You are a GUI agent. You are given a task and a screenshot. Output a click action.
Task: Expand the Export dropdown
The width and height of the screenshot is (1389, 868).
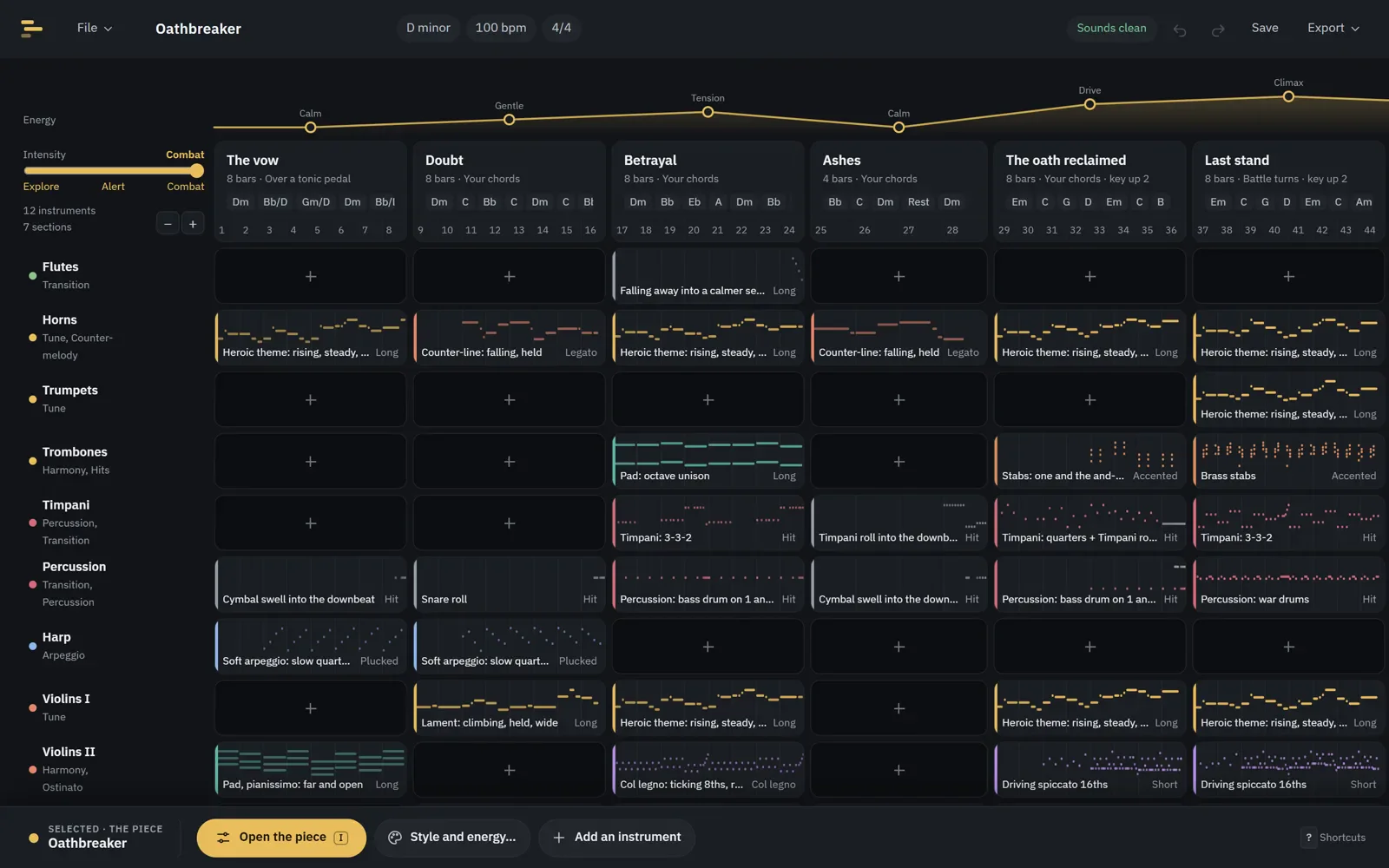click(1333, 28)
